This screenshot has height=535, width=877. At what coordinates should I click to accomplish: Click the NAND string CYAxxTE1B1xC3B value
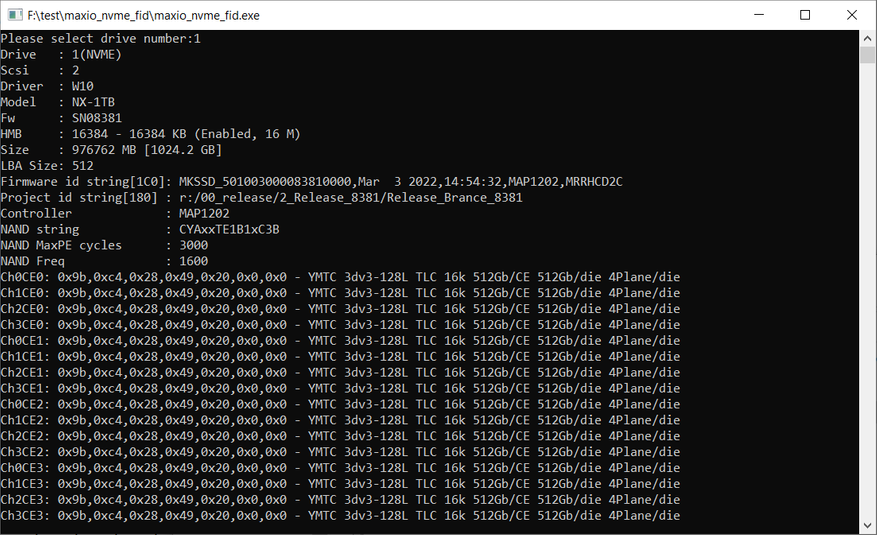[x=229, y=230]
